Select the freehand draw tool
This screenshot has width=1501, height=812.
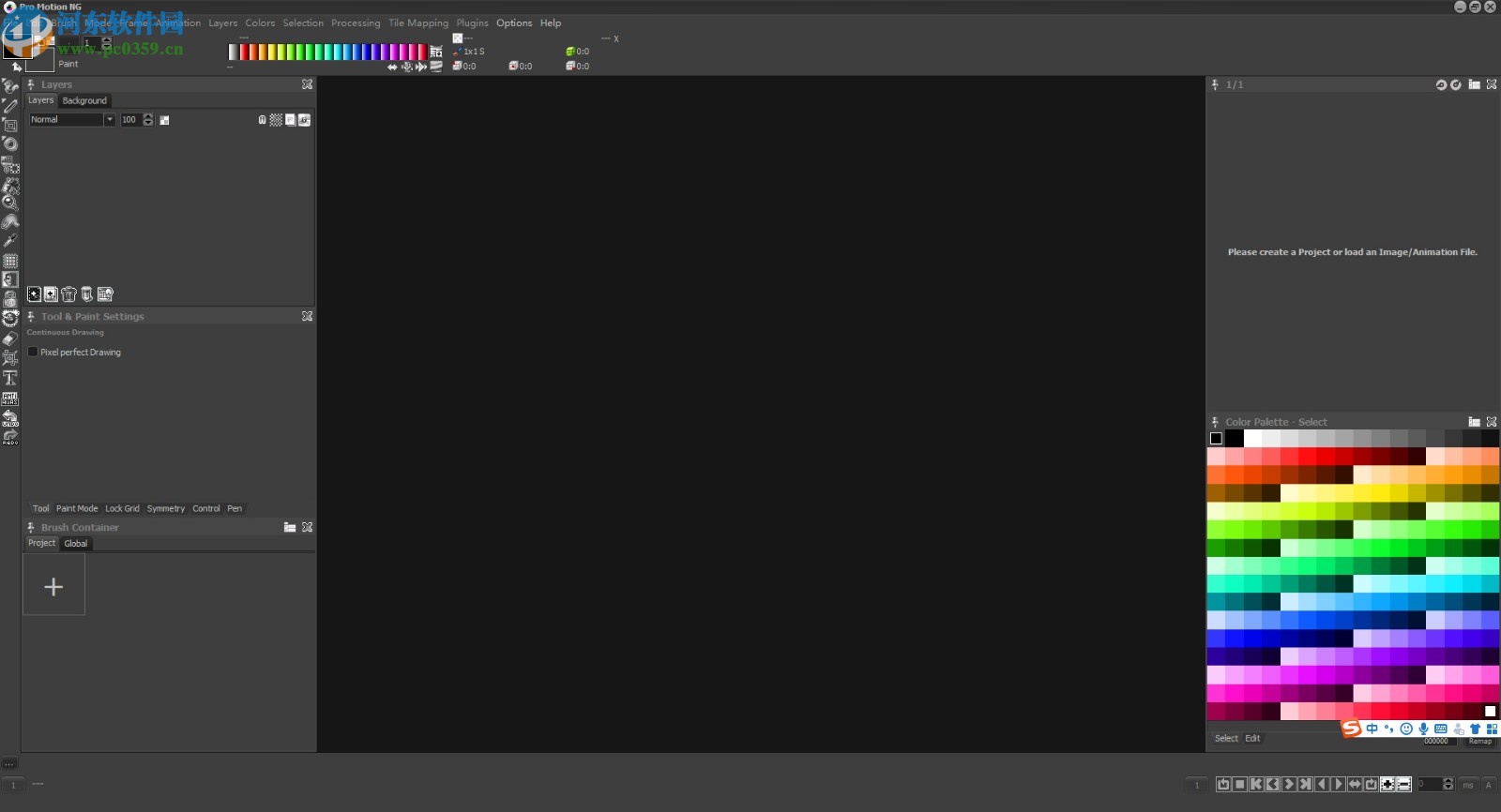[10, 86]
